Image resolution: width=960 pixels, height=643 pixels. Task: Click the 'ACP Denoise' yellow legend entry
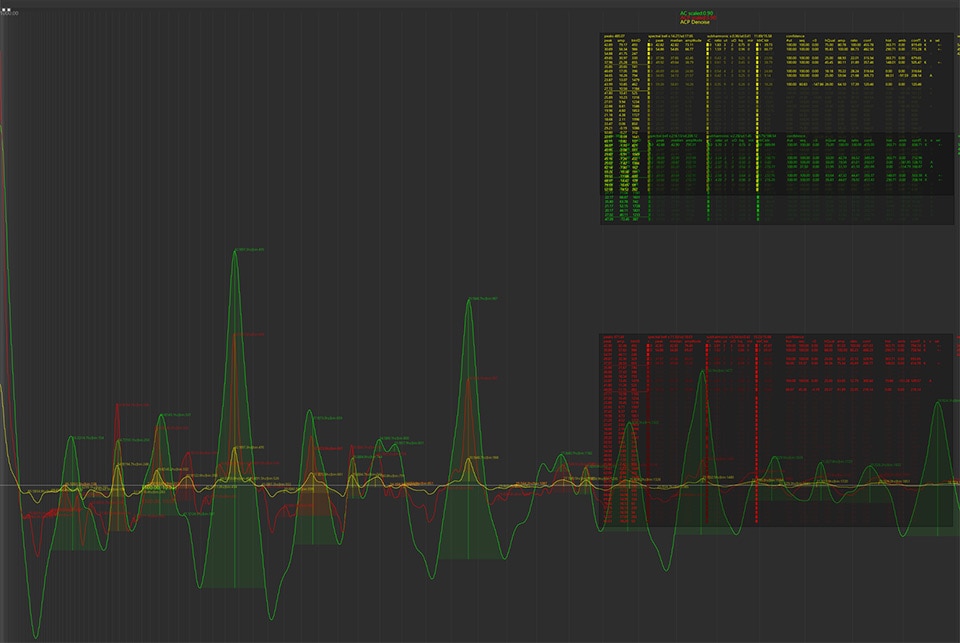[694, 22]
